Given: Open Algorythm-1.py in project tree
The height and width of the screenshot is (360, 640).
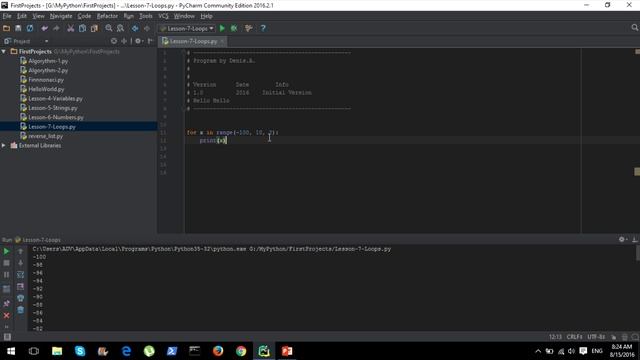Looking at the screenshot, I should 48,61.
